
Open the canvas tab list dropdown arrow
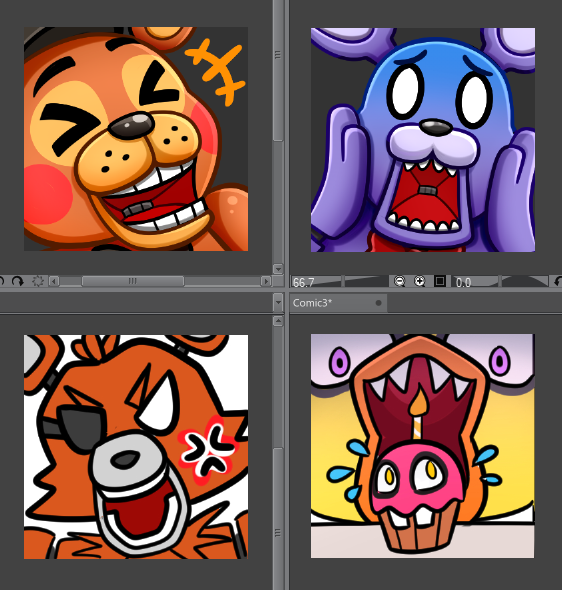coord(278,302)
